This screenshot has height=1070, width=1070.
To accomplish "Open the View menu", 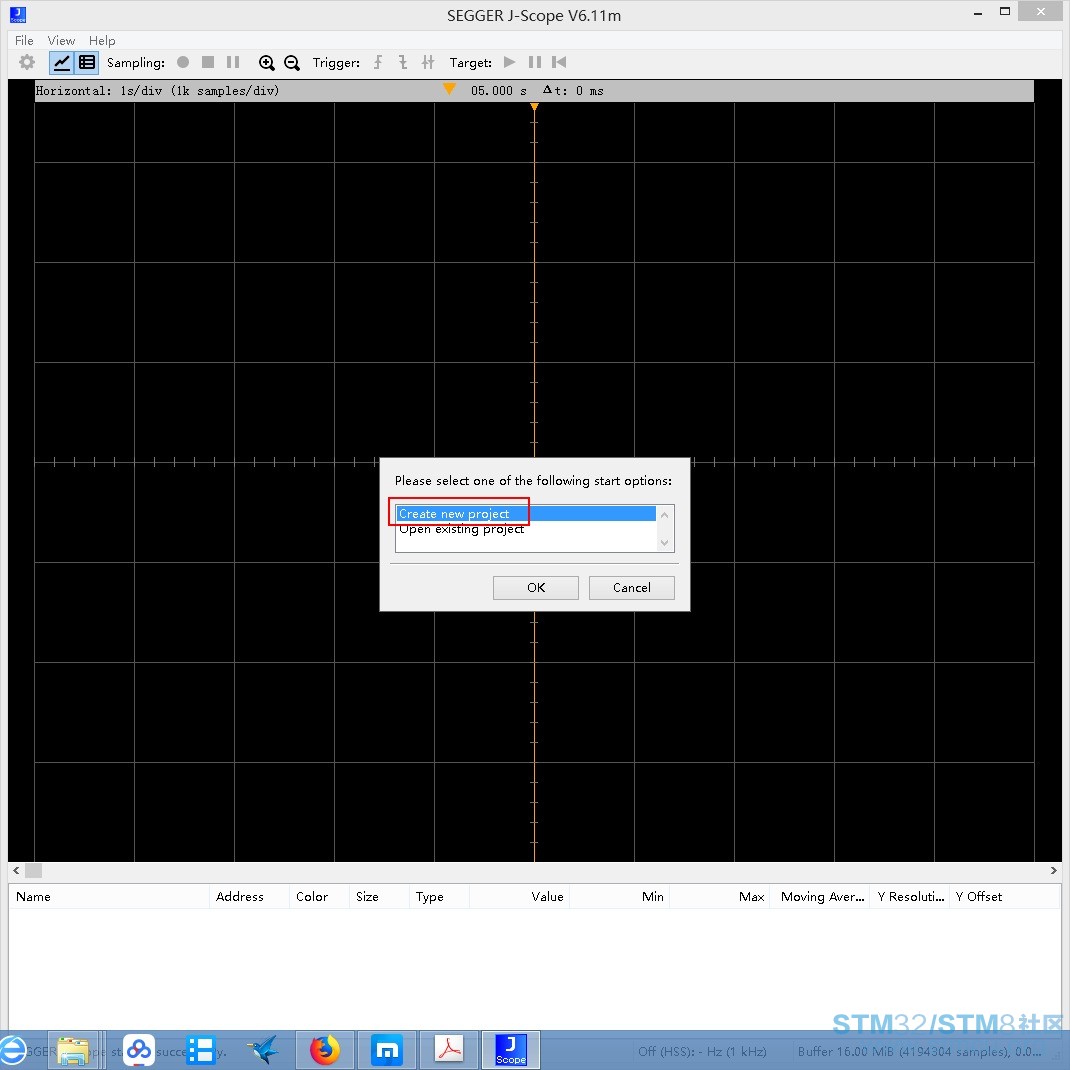I will (61, 40).
